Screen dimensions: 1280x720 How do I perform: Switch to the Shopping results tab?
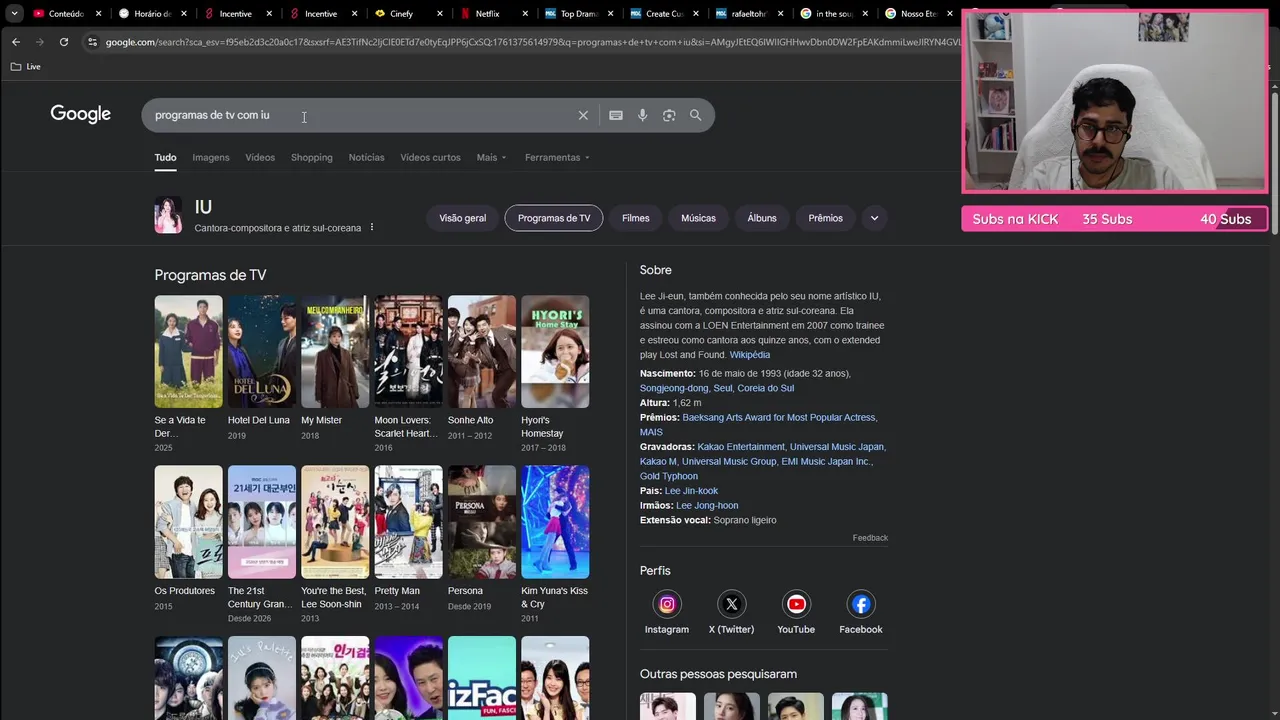pyautogui.click(x=312, y=157)
